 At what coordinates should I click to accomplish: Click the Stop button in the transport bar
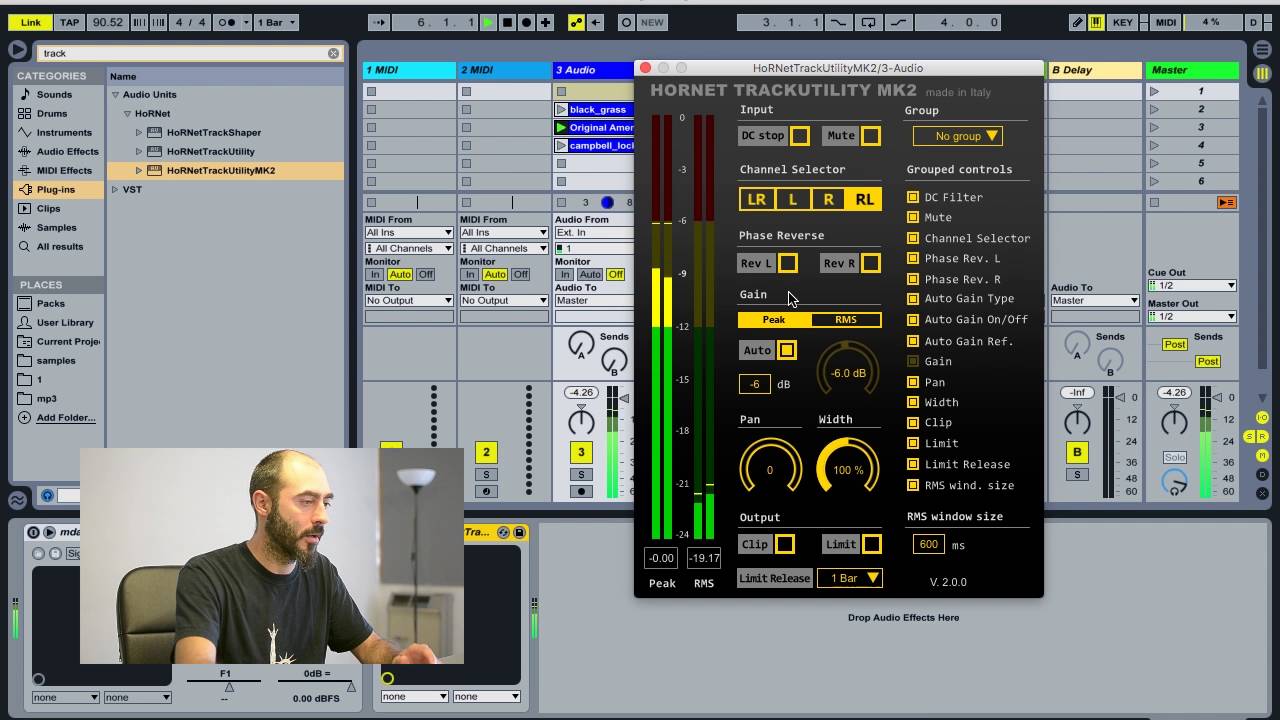coord(507,22)
